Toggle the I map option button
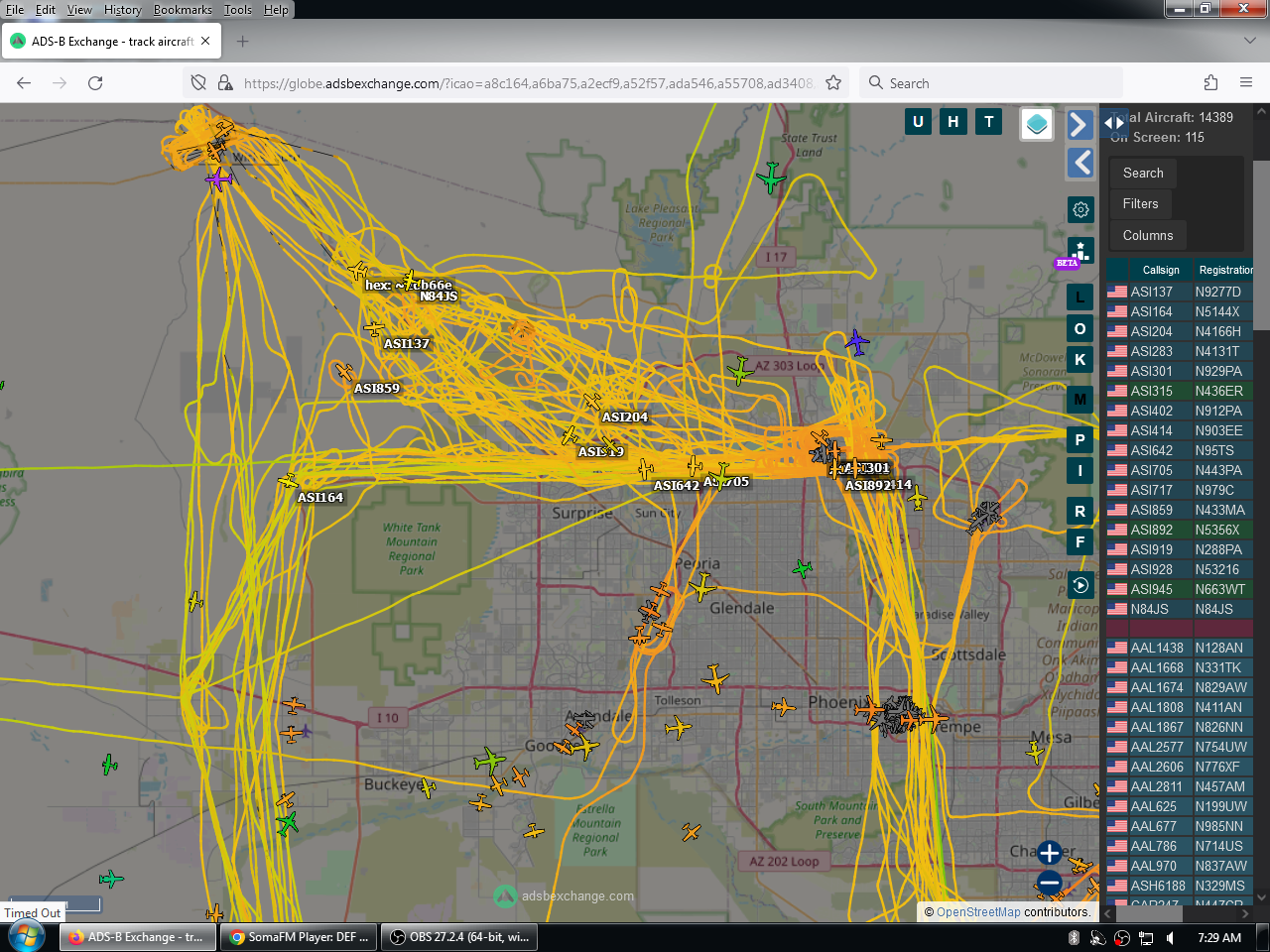The image size is (1270, 952). click(x=1080, y=470)
